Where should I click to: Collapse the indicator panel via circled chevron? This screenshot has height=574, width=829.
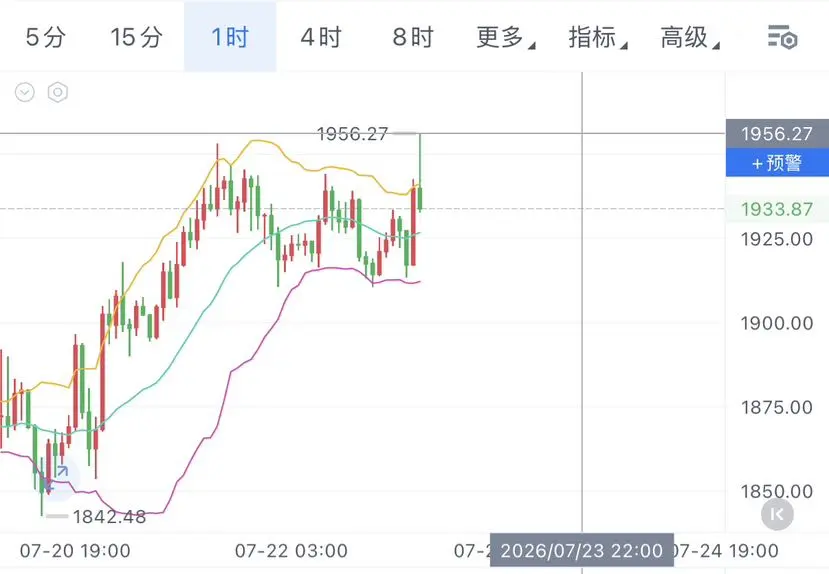pyautogui.click(x=25, y=92)
